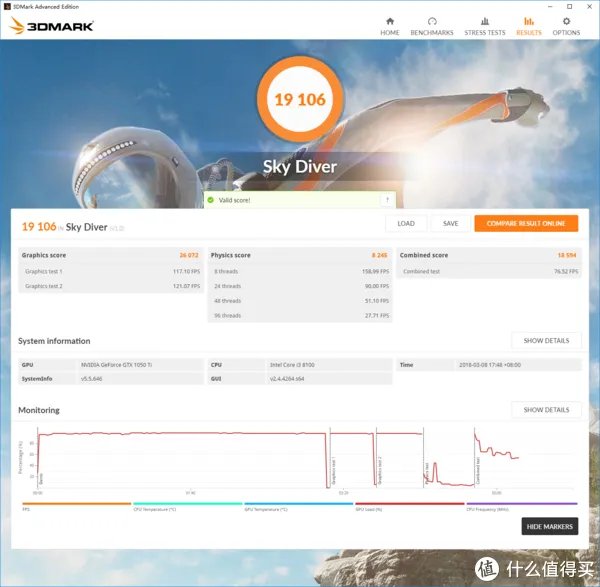Toggle CPU Frequency legend series
This screenshot has width=600, height=587.
pos(521,505)
